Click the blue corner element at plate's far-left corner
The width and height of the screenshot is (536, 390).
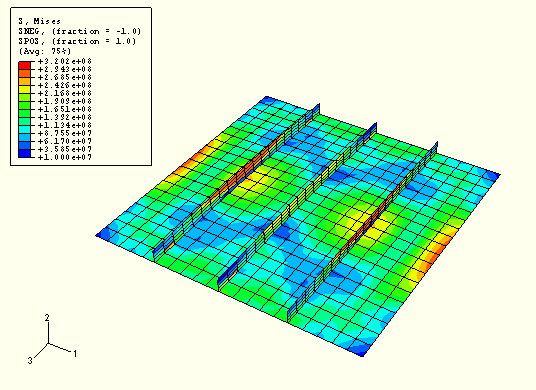pyautogui.click(x=104, y=234)
